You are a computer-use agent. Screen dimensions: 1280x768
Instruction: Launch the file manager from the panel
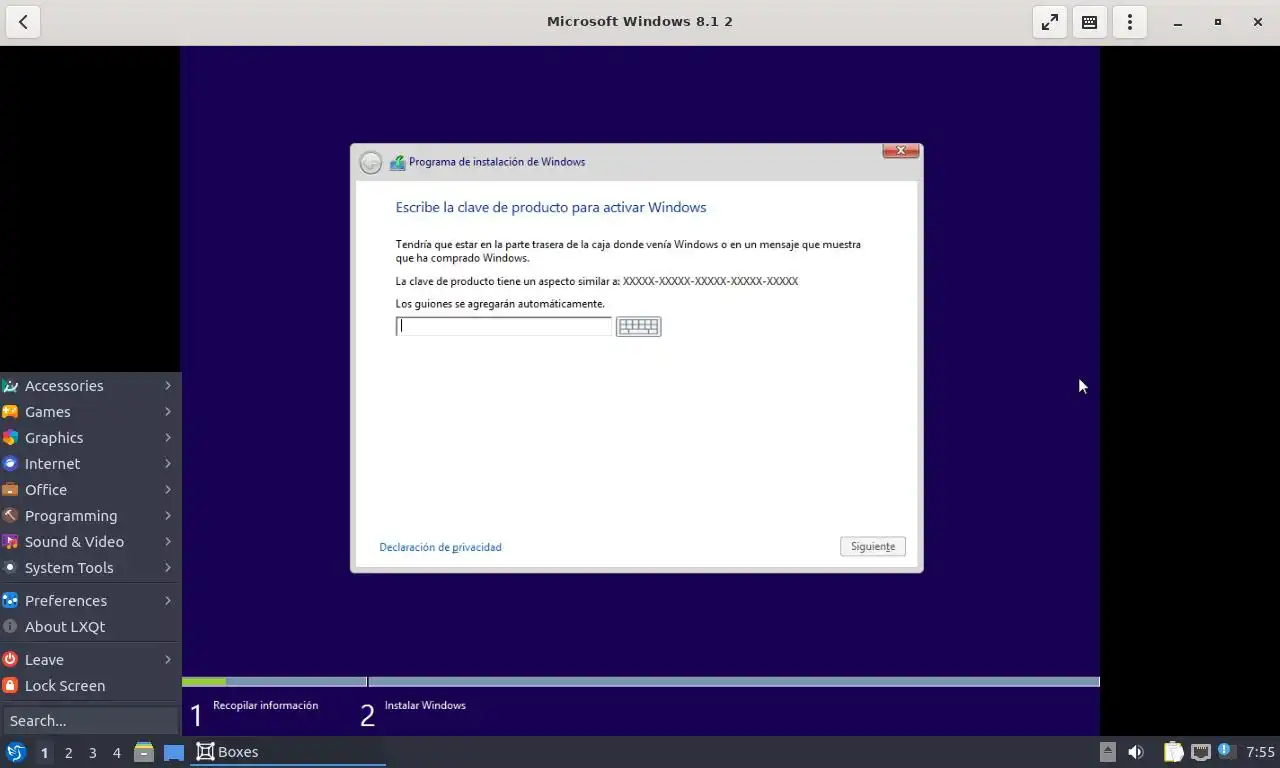(144, 752)
